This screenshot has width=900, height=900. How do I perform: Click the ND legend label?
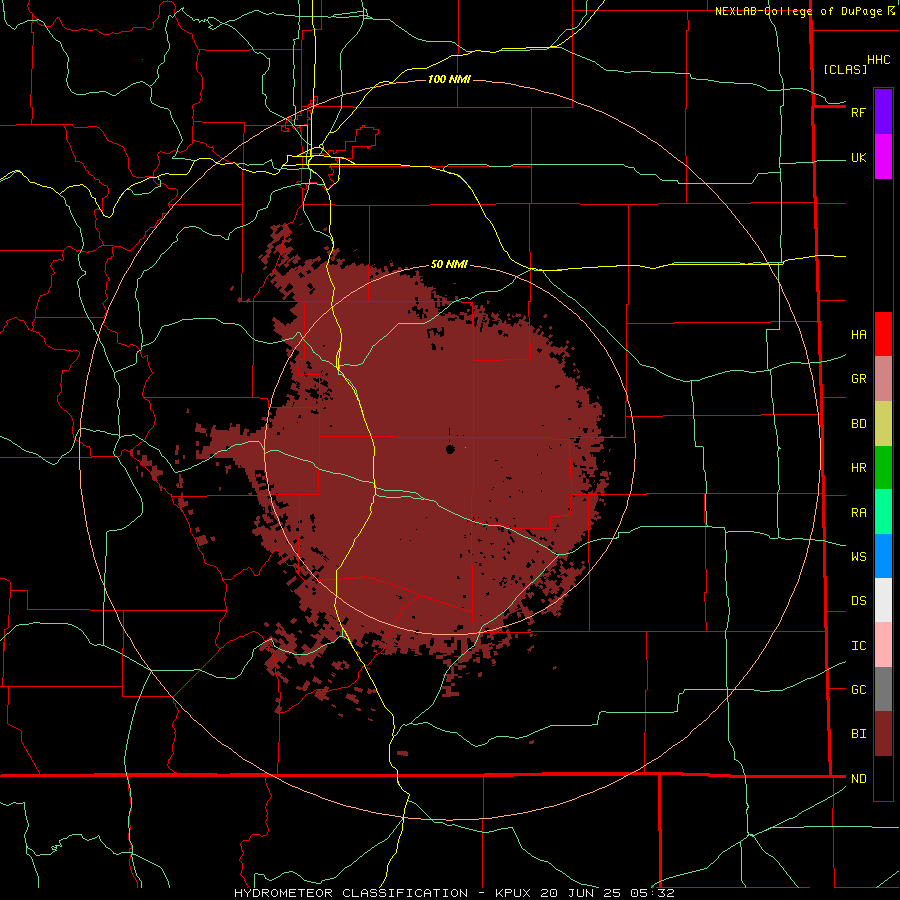[x=858, y=779]
